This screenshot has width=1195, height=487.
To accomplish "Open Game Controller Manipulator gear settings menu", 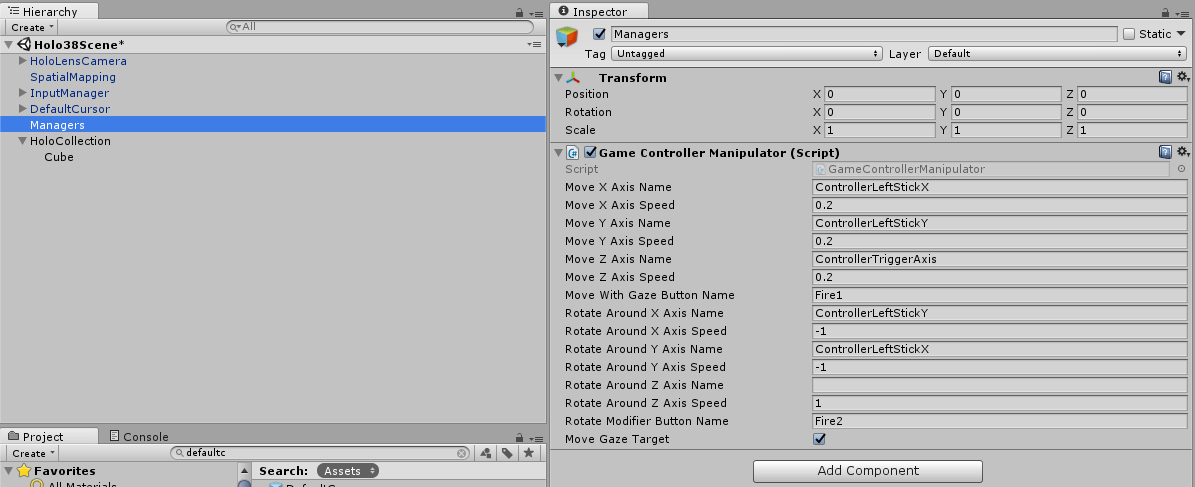I will [x=1182, y=152].
